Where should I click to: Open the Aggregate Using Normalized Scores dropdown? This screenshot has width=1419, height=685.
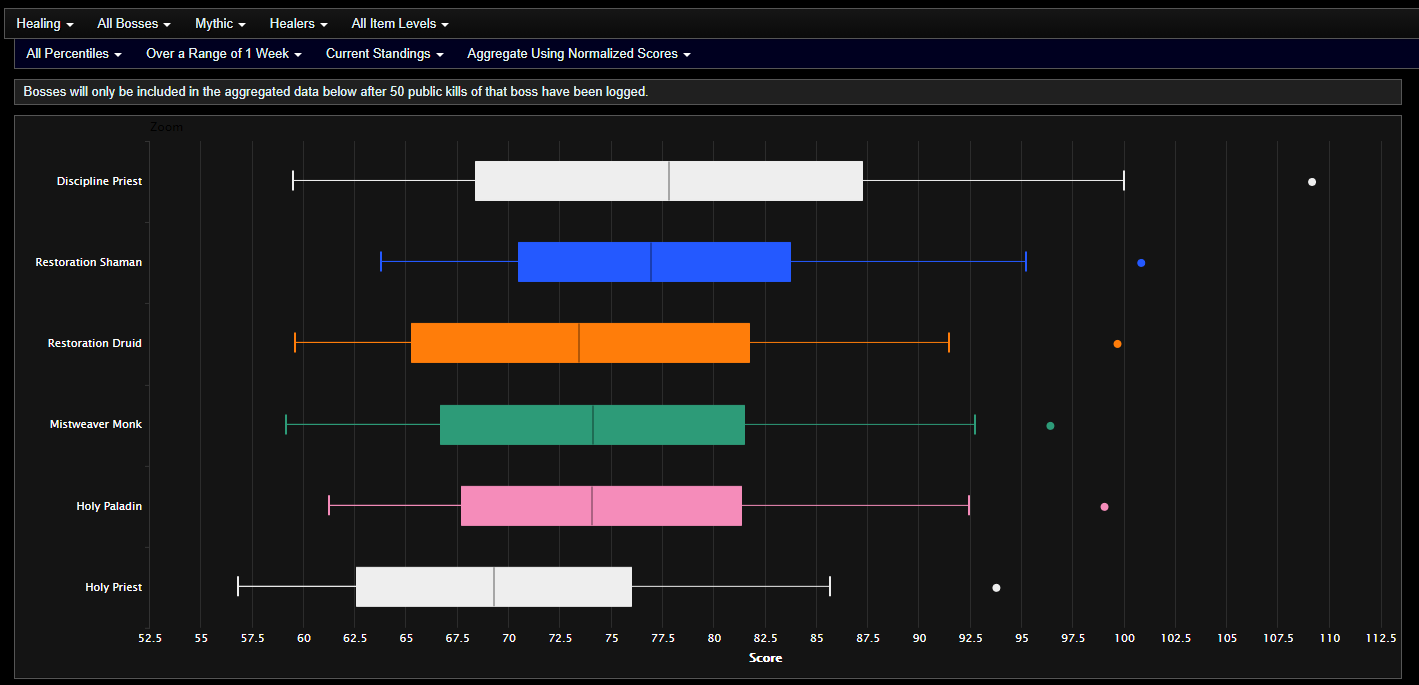[578, 54]
